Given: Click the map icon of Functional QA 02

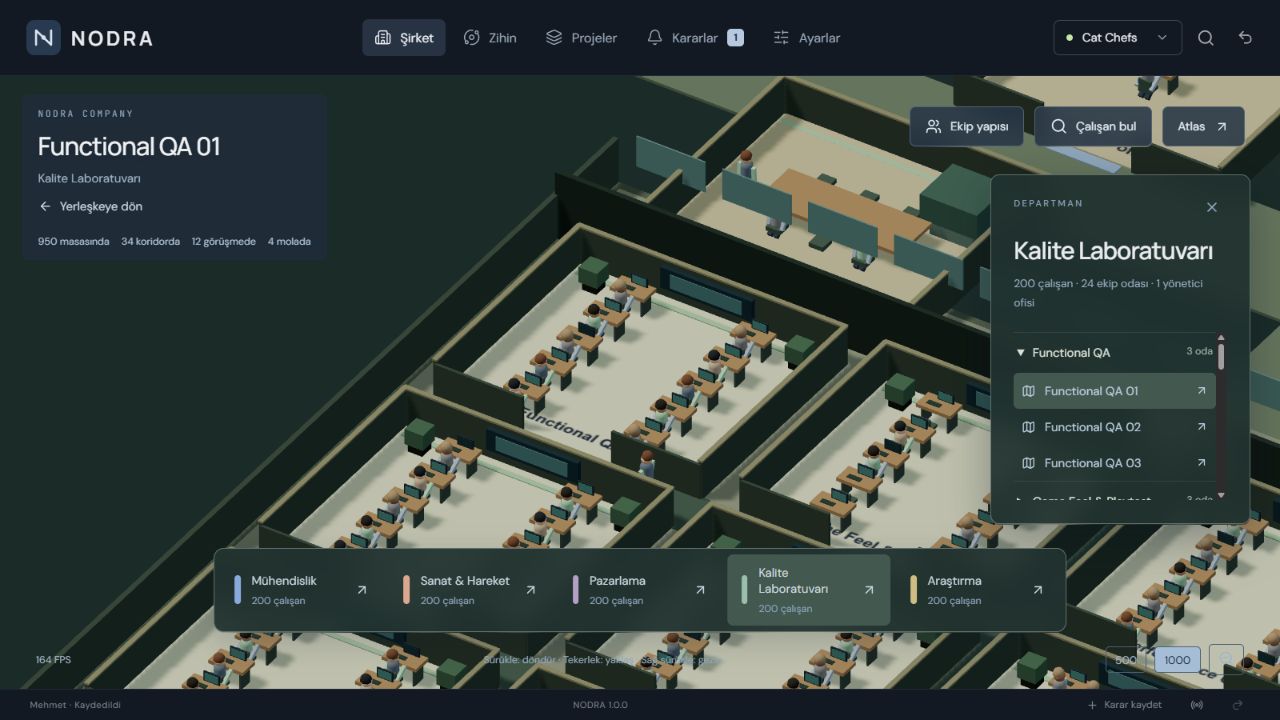Looking at the screenshot, I should click(x=1029, y=427).
